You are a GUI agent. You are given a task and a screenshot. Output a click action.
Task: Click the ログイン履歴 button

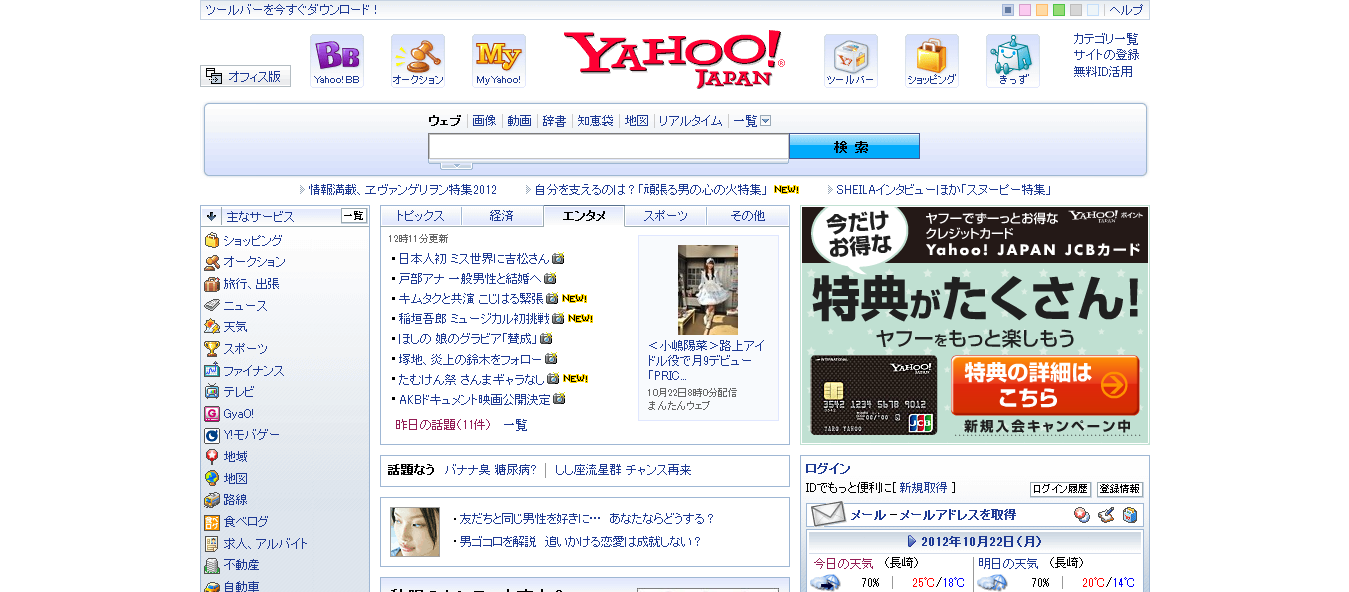point(1060,489)
